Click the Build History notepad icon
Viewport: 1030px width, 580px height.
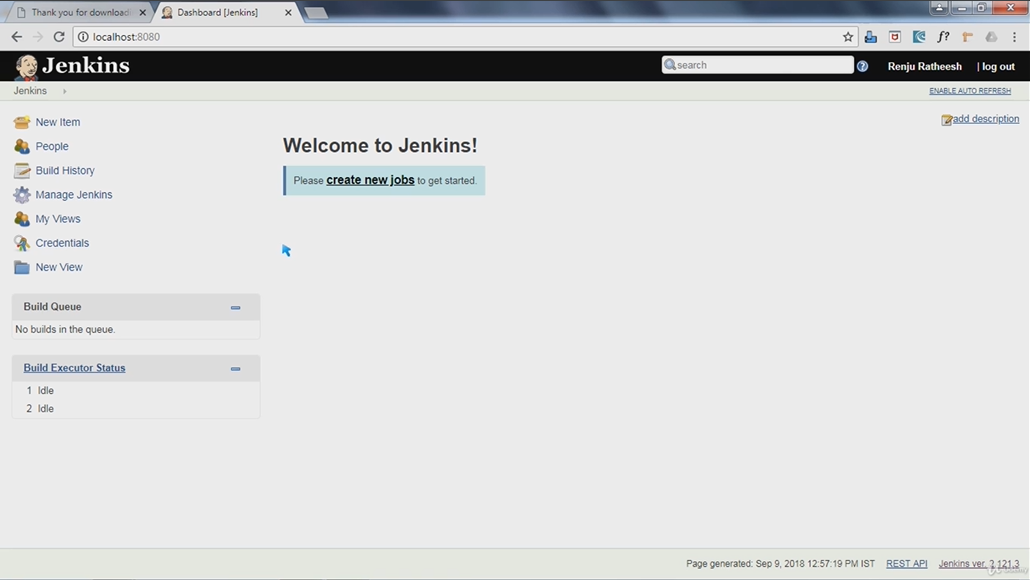(22, 171)
